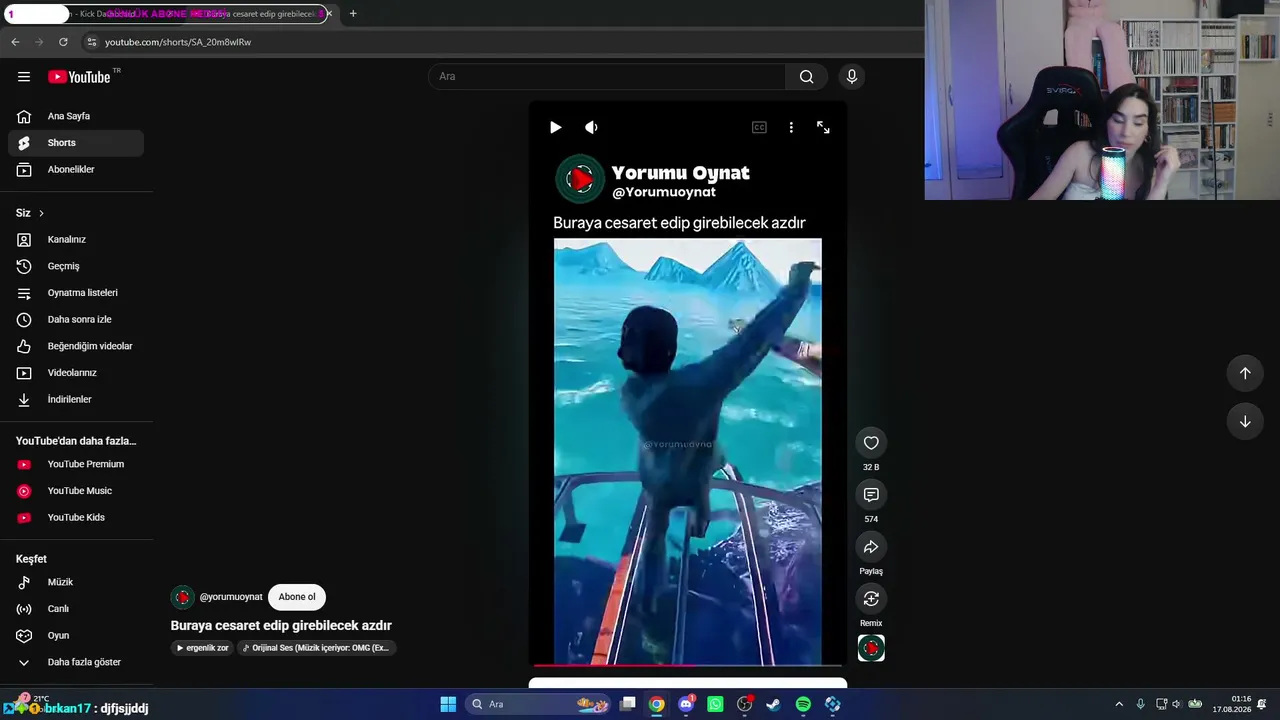1280x720 pixels.
Task: Open Steam from the taskbar
Action: [773, 704]
